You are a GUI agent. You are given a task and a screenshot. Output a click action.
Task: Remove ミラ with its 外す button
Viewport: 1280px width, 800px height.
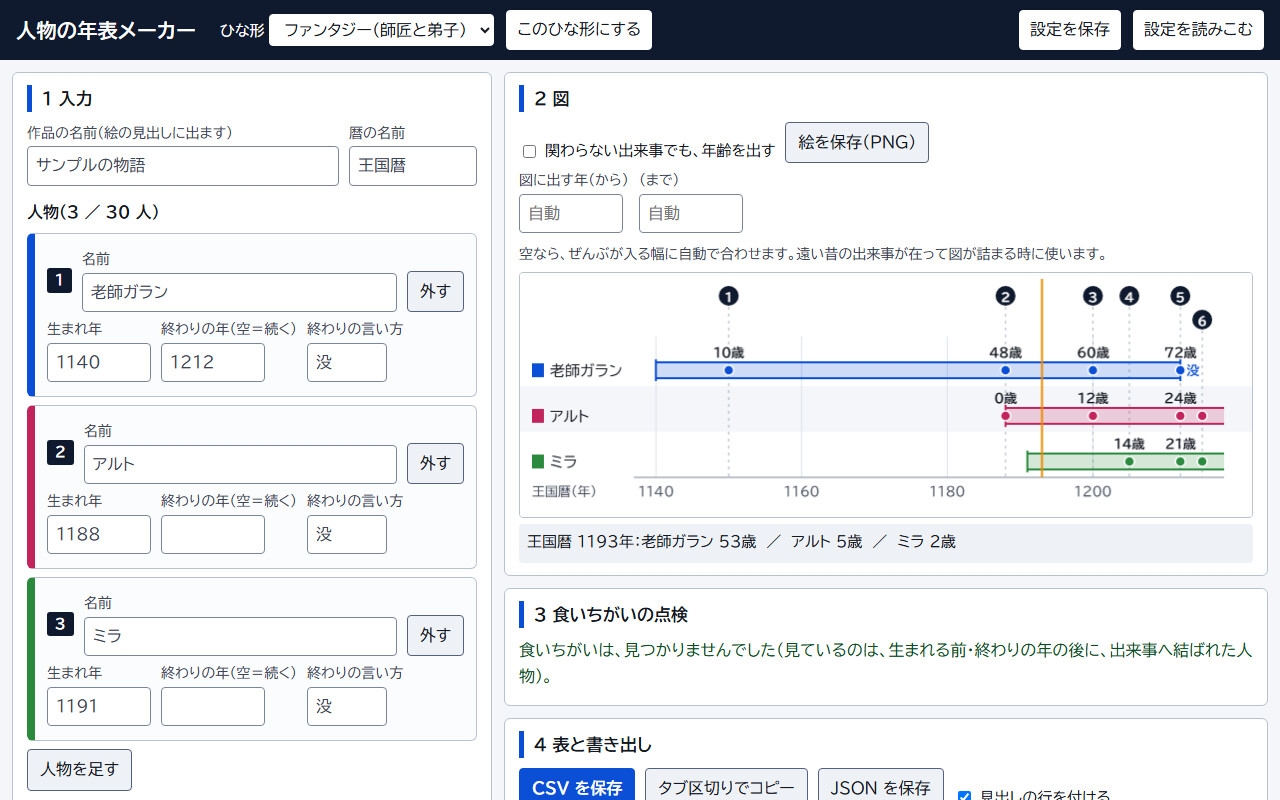(435, 636)
